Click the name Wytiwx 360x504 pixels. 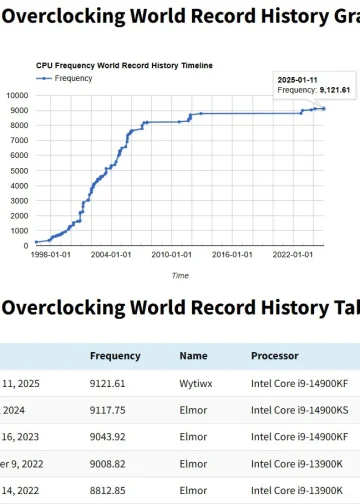point(196,384)
